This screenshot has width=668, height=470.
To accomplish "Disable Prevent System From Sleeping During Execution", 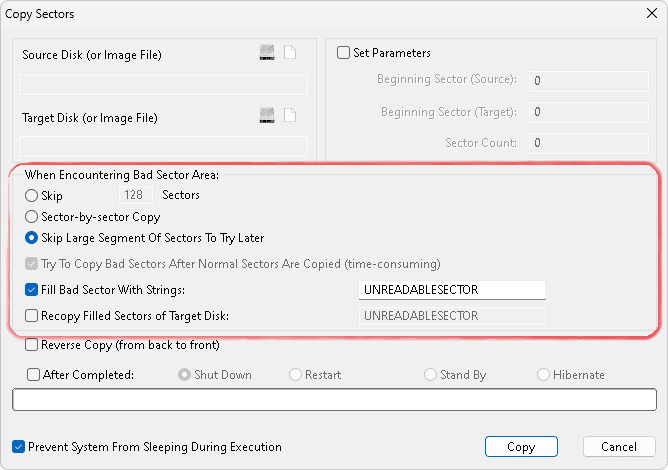I will click(x=19, y=447).
